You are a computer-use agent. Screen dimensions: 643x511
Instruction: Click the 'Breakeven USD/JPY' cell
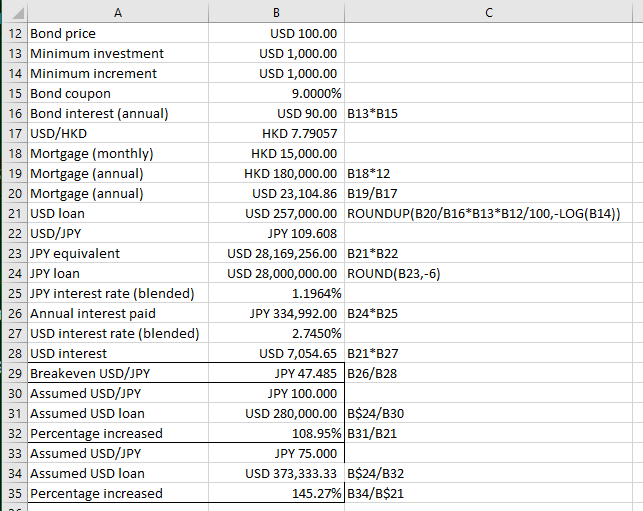click(118, 373)
